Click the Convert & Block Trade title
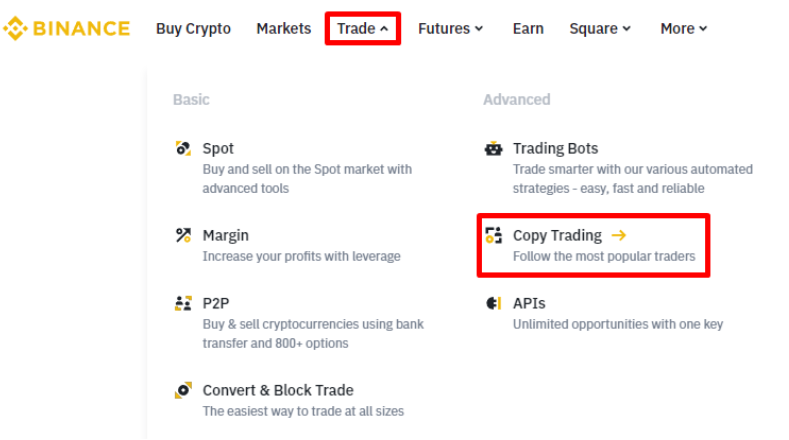Screen dimensions: 789x440 (278, 391)
